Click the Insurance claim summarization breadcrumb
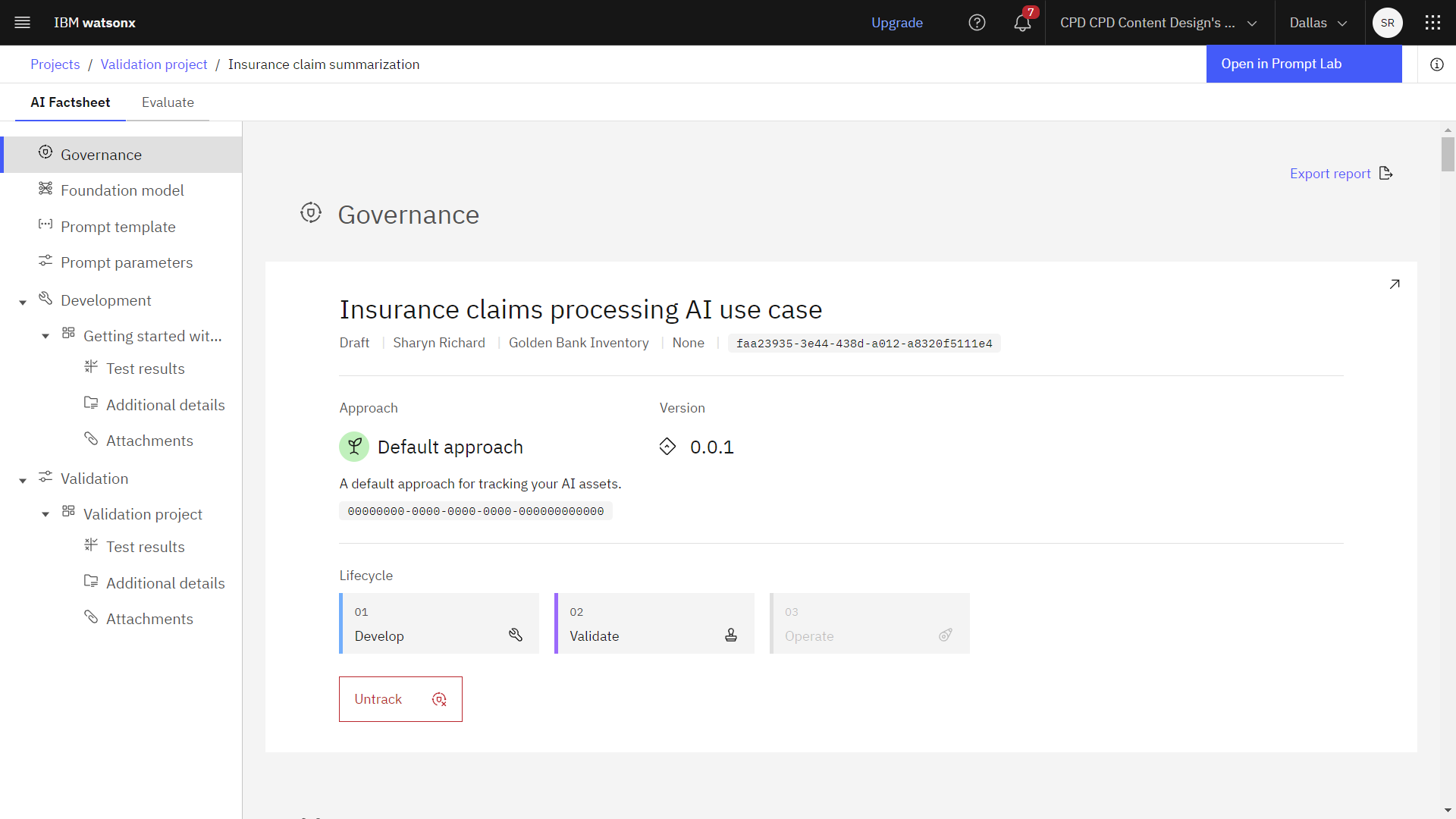Viewport: 1456px width, 819px height. pos(324,64)
